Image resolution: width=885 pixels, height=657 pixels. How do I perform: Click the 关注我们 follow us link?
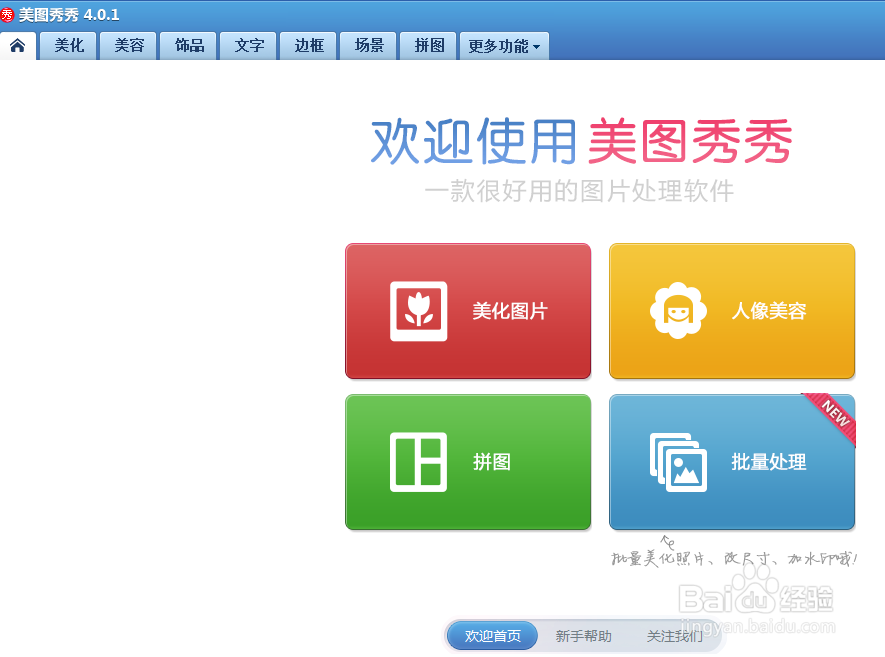coord(675,635)
